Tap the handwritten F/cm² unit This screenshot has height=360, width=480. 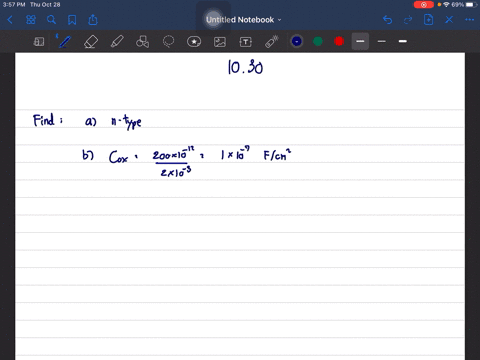coord(277,155)
